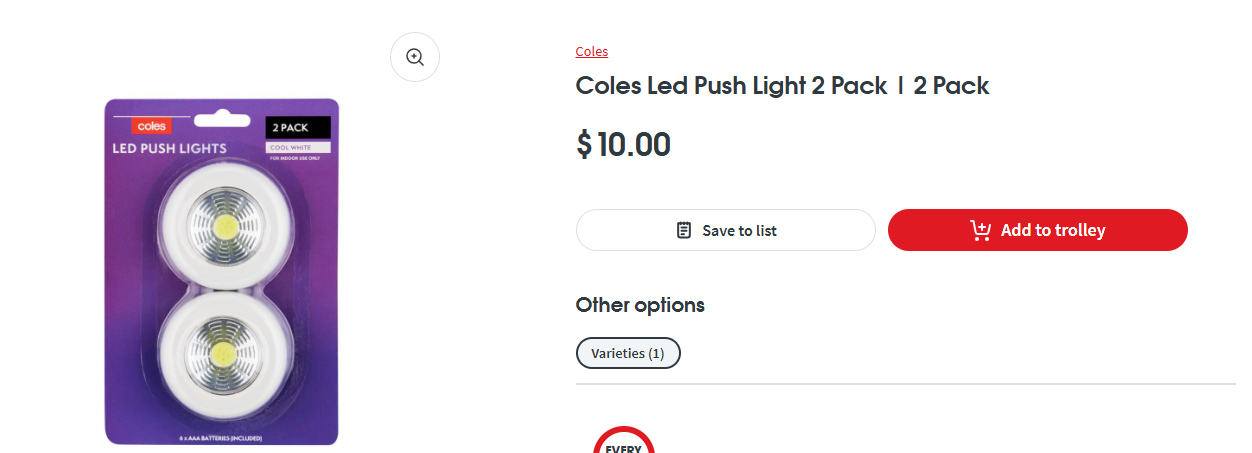1252x453 pixels.
Task: Save the push light to a list
Action: coord(726,230)
